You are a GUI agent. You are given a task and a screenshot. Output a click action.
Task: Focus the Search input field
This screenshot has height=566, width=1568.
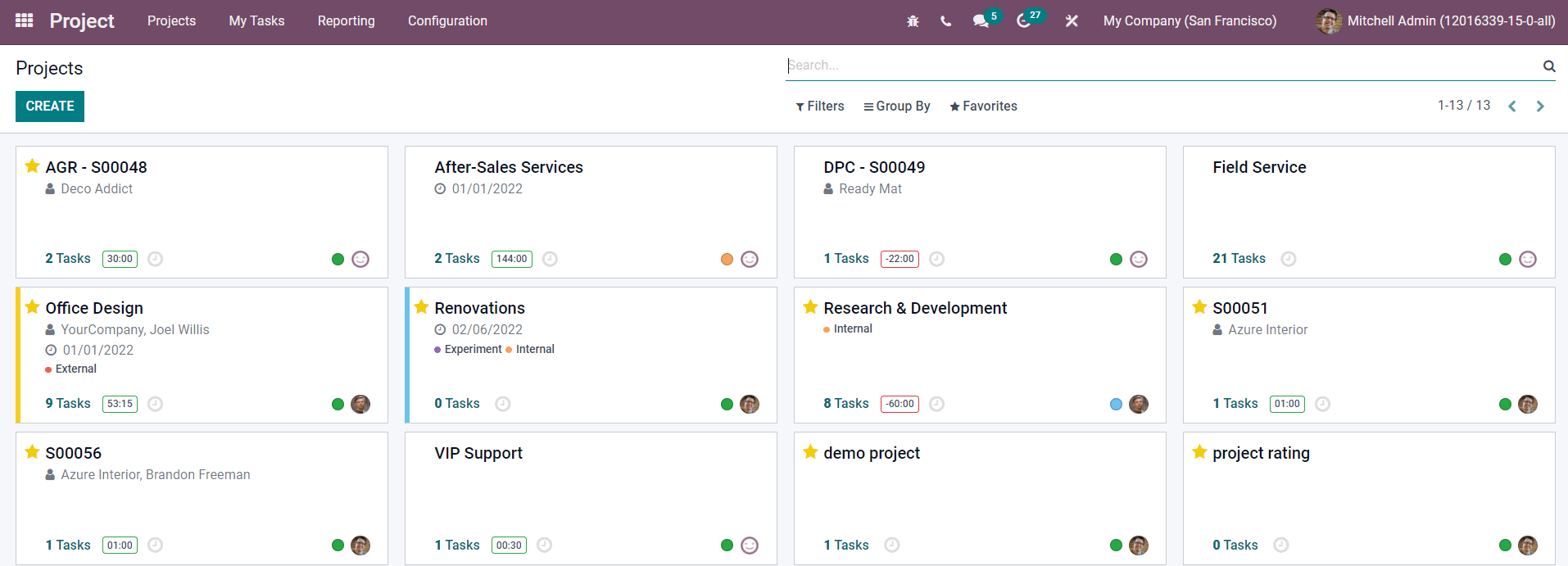point(1163,66)
